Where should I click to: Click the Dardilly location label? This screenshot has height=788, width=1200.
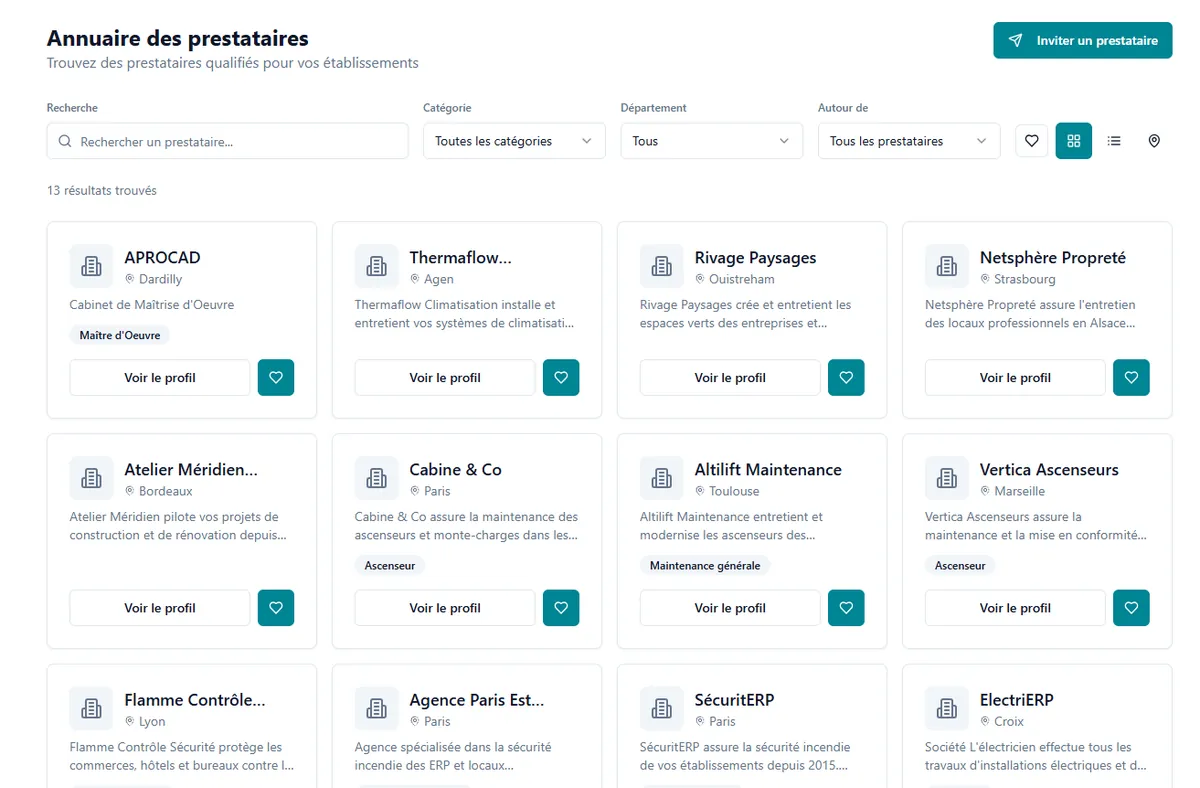click(161, 280)
